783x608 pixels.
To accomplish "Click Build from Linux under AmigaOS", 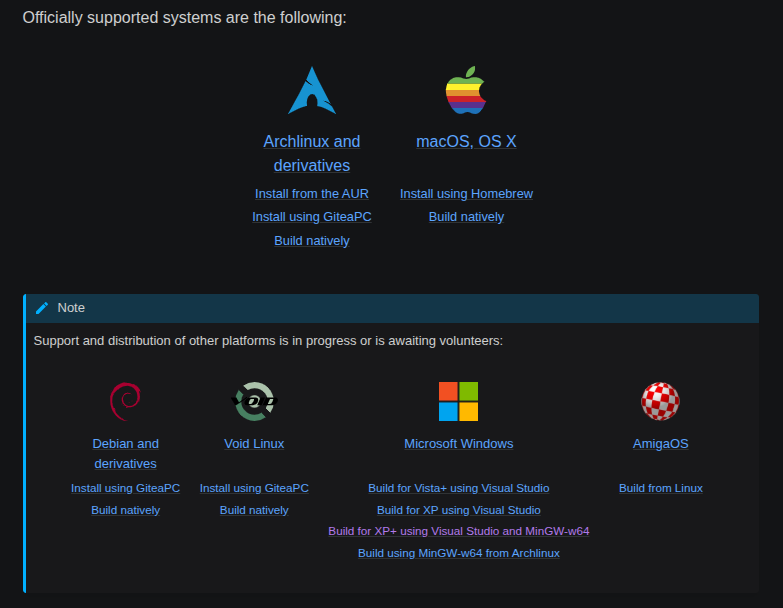I will pos(660,488).
